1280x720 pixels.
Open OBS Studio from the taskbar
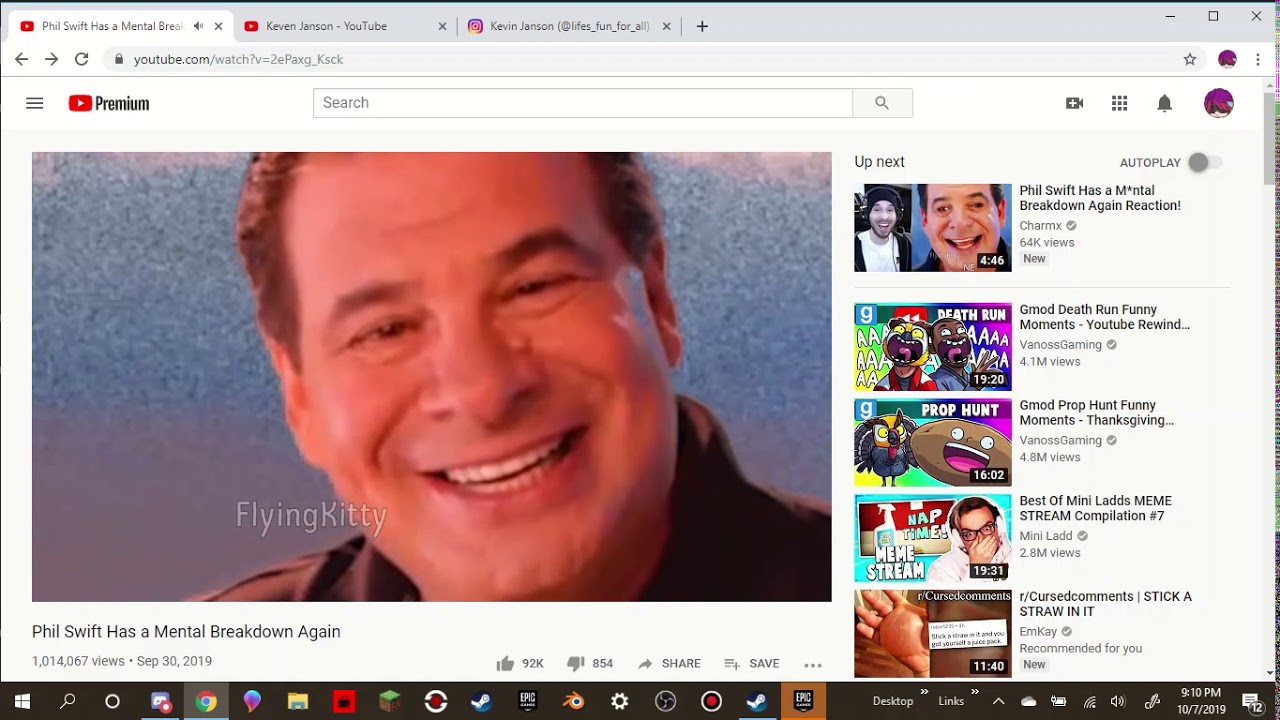665,701
